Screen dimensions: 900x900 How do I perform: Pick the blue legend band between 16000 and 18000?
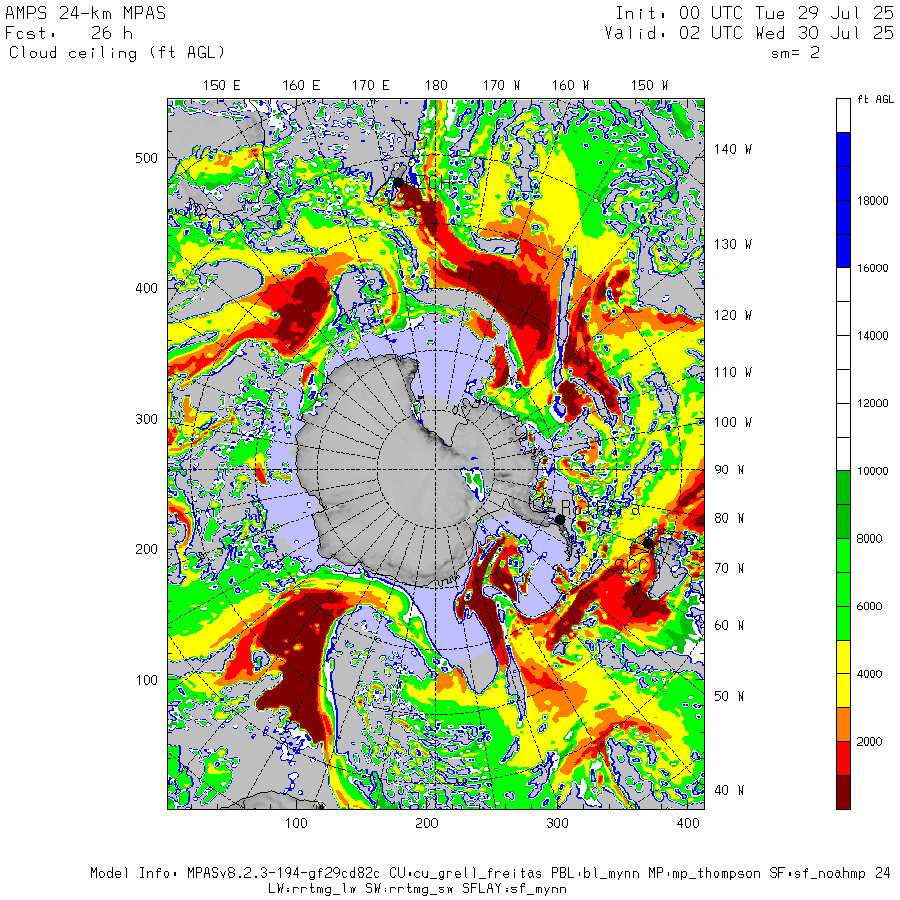843,234
